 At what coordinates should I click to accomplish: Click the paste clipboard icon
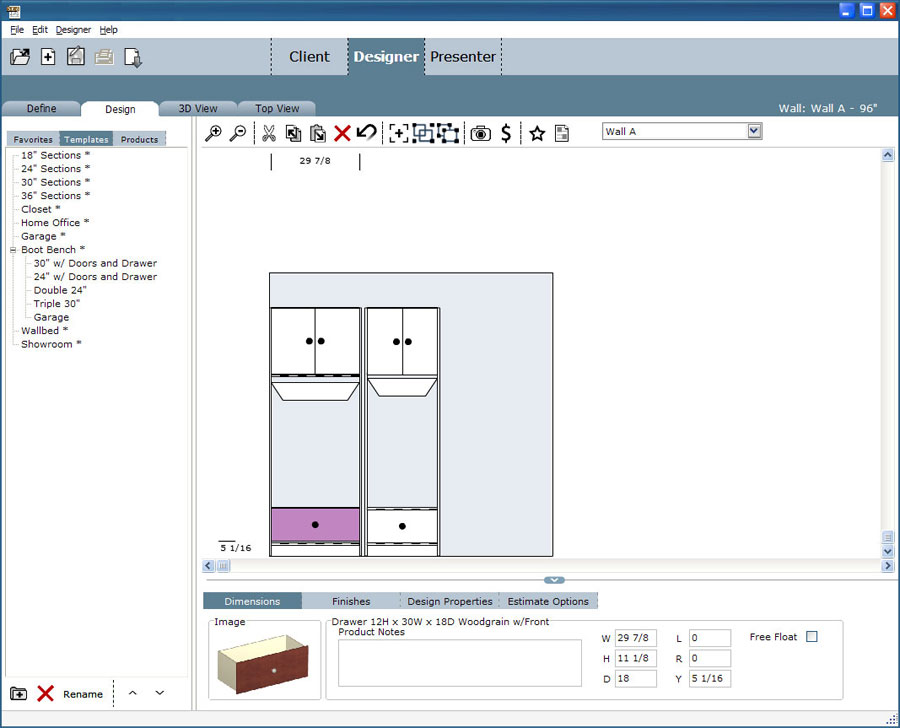(318, 133)
